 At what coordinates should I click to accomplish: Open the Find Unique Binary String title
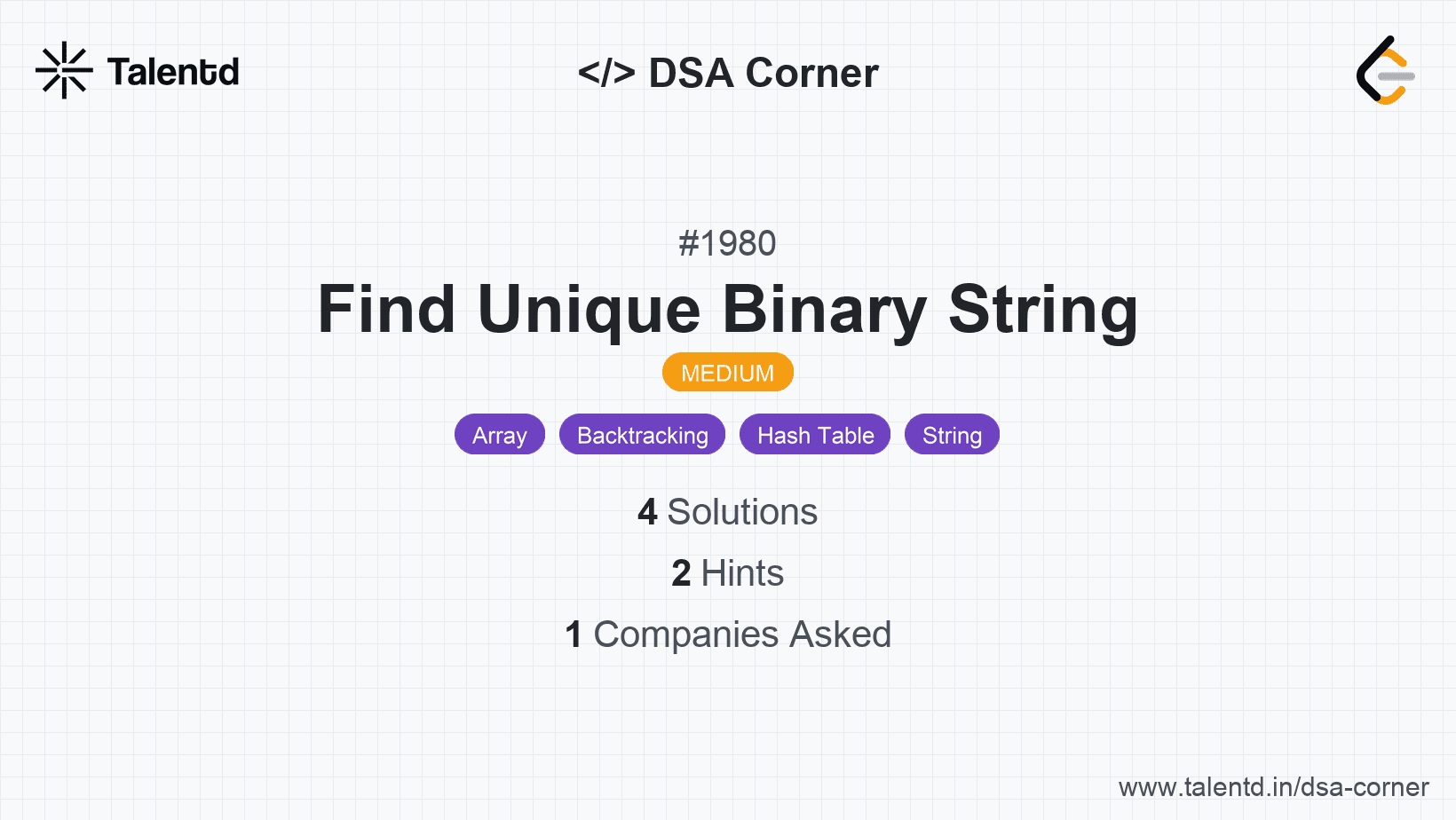[x=727, y=310]
